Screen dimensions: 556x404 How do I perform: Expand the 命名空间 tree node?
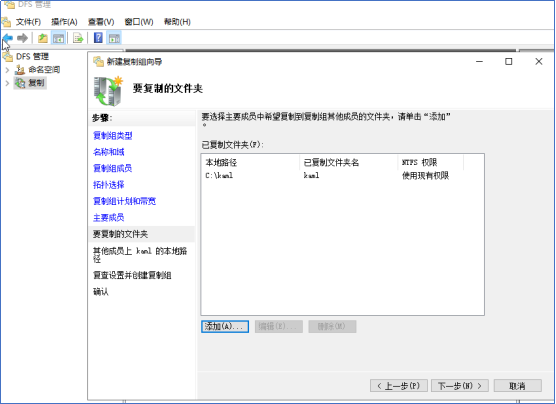(x=7, y=70)
